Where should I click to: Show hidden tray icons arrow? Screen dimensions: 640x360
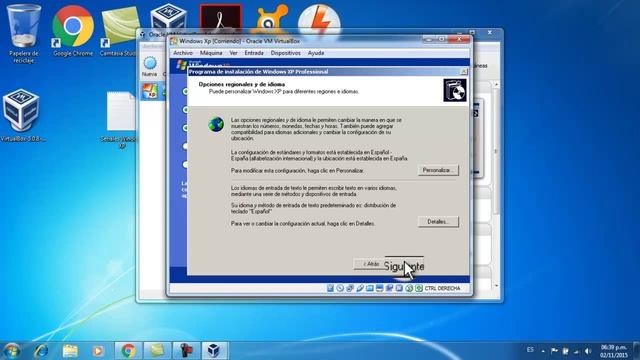(x=543, y=351)
